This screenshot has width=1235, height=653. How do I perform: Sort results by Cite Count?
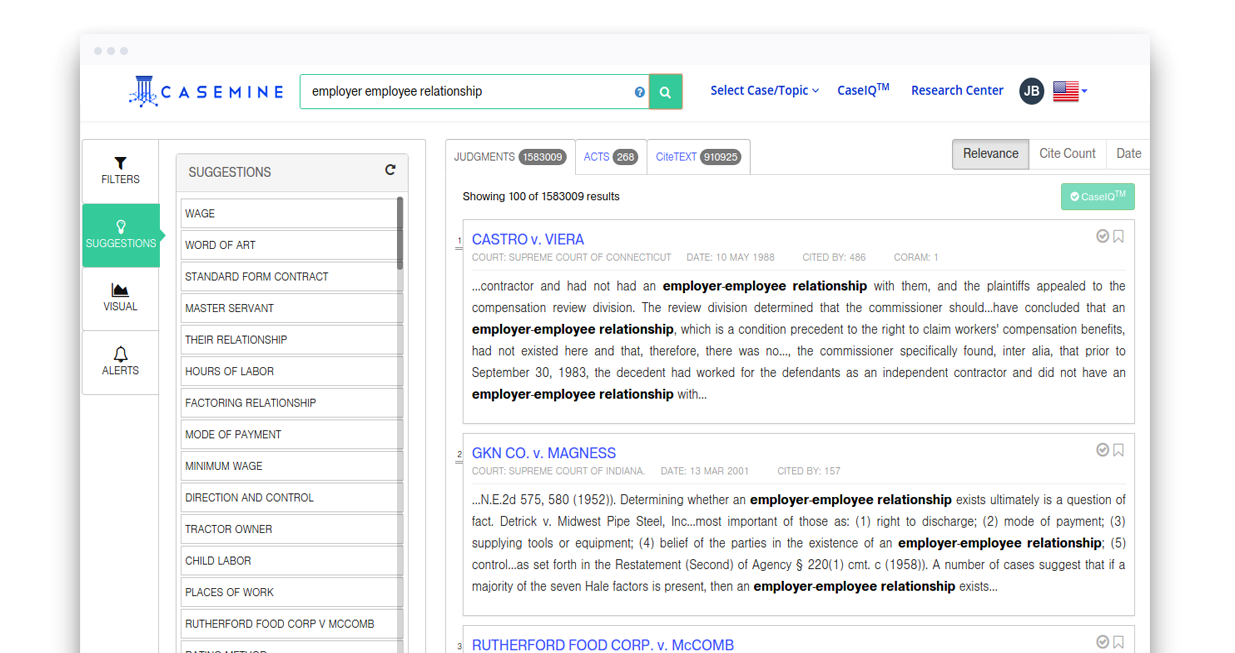tap(1067, 154)
